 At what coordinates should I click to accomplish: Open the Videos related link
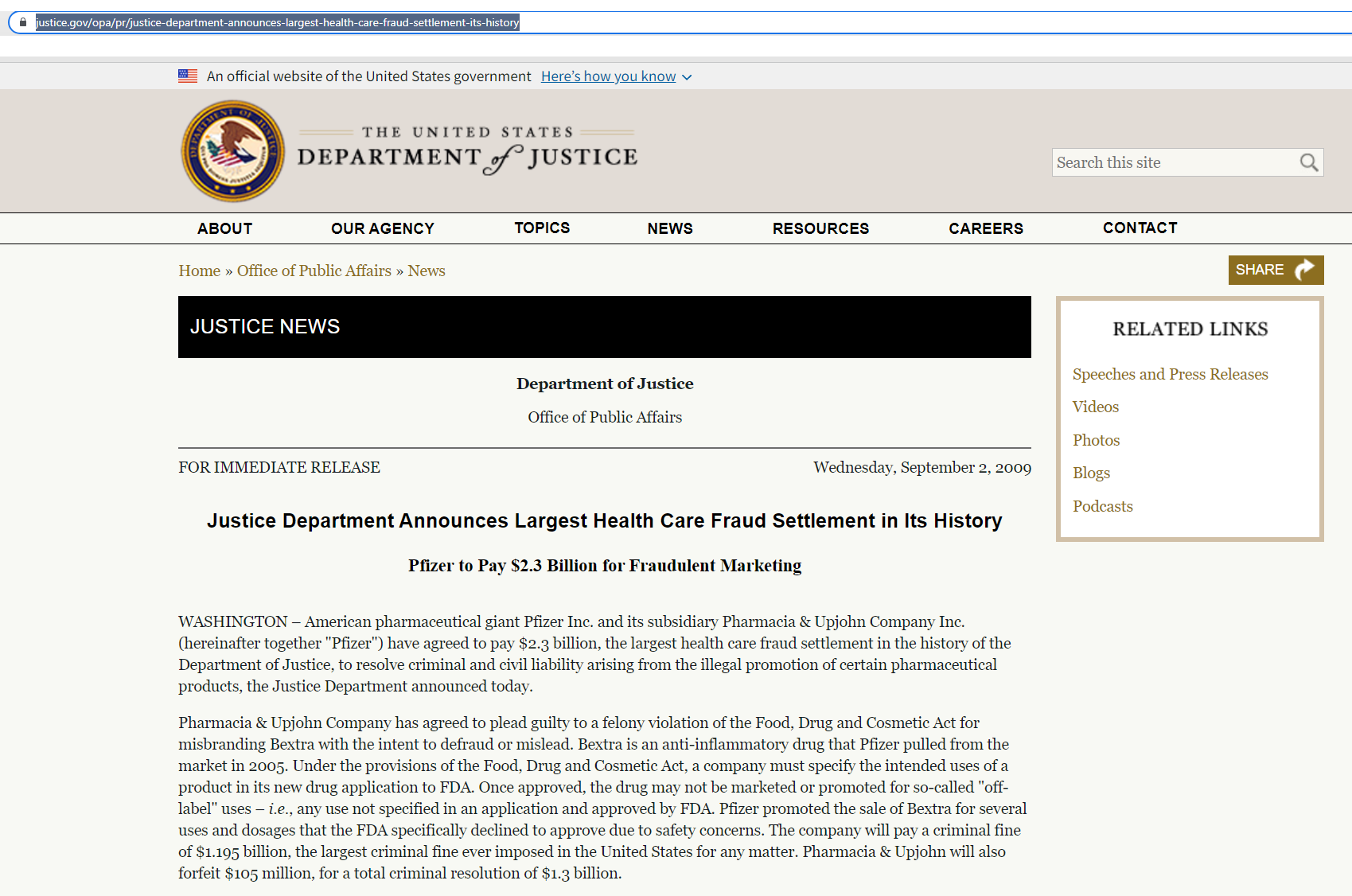point(1095,407)
